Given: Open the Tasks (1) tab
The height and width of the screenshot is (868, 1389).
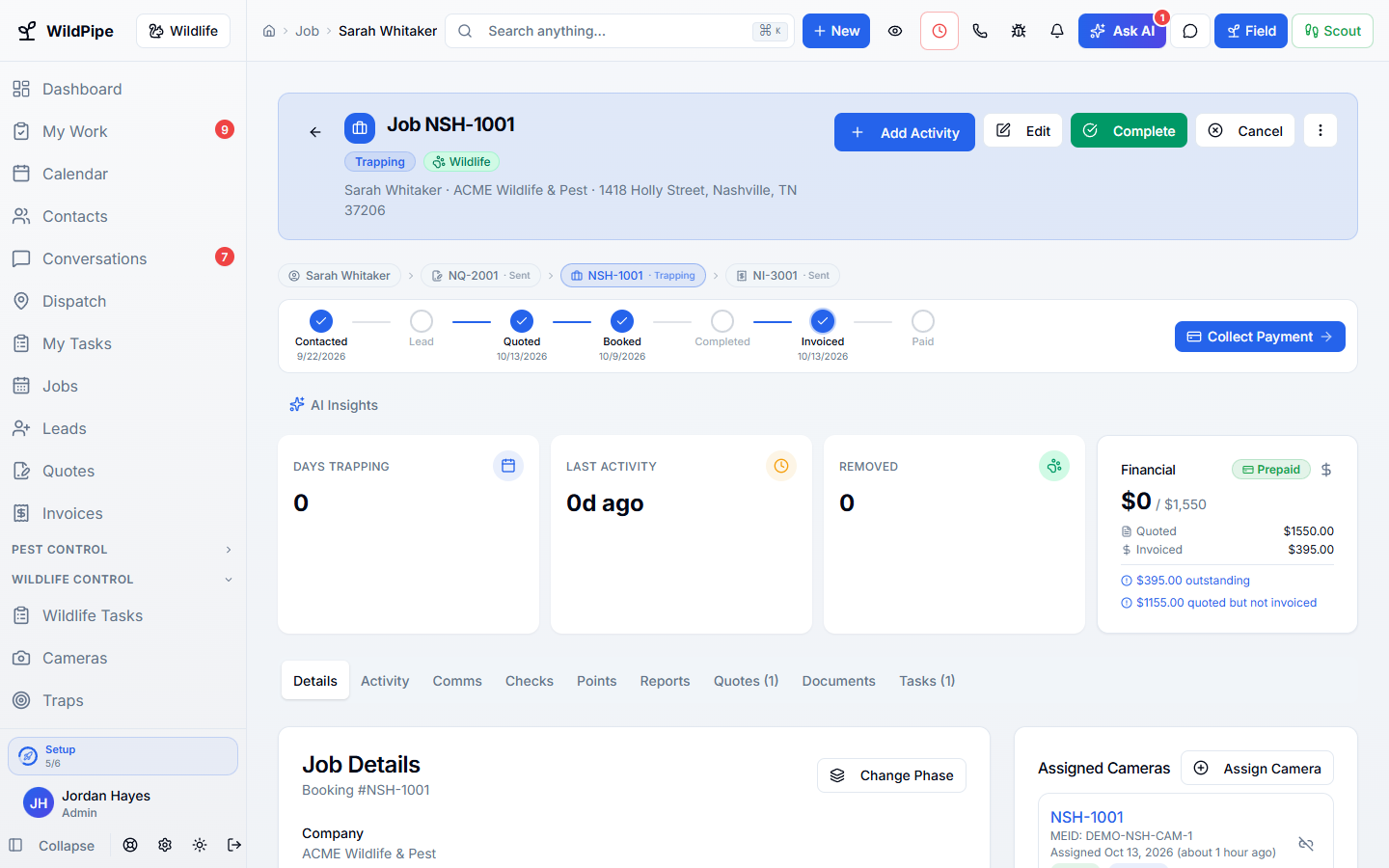Looking at the screenshot, I should pos(927,681).
